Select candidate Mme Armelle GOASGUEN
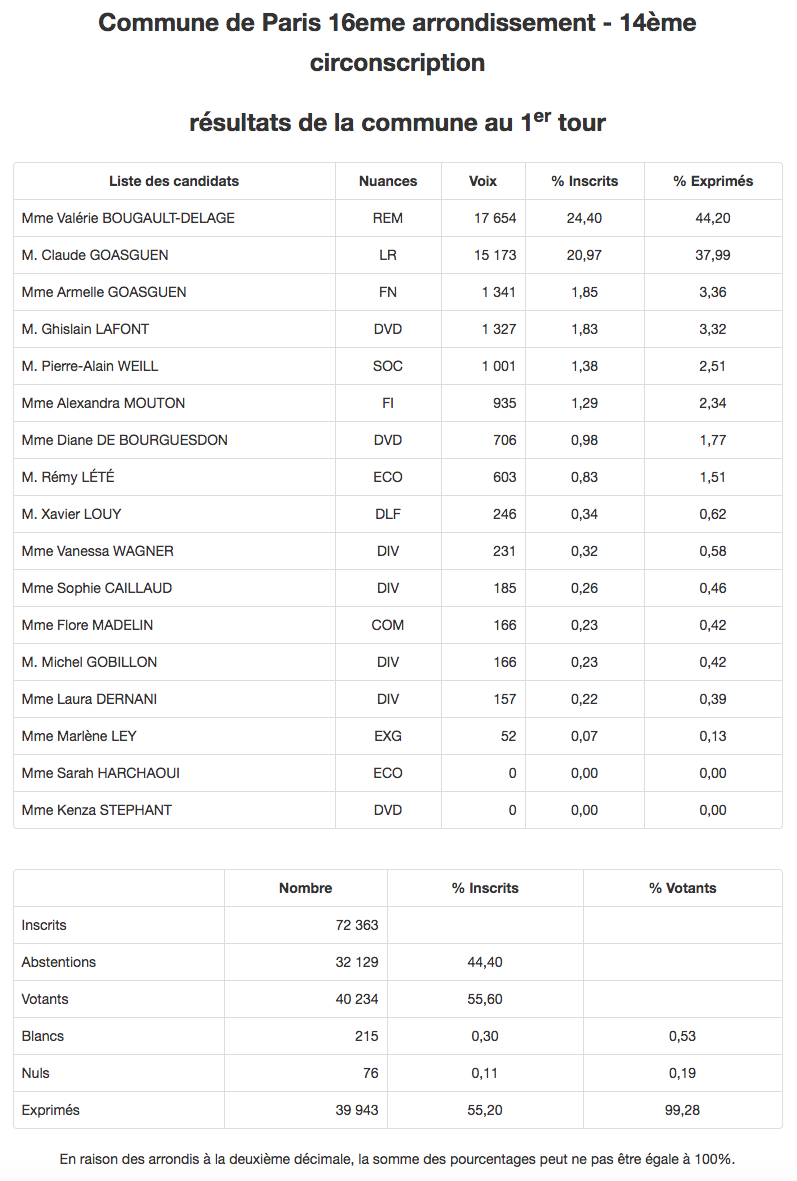Screen dimensions: 797x1181 104,292
